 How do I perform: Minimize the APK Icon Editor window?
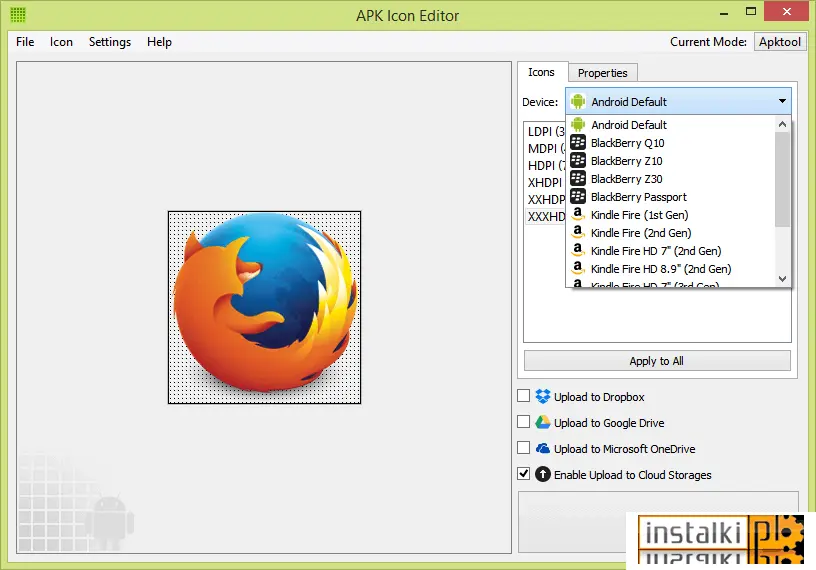coord(724,12)
